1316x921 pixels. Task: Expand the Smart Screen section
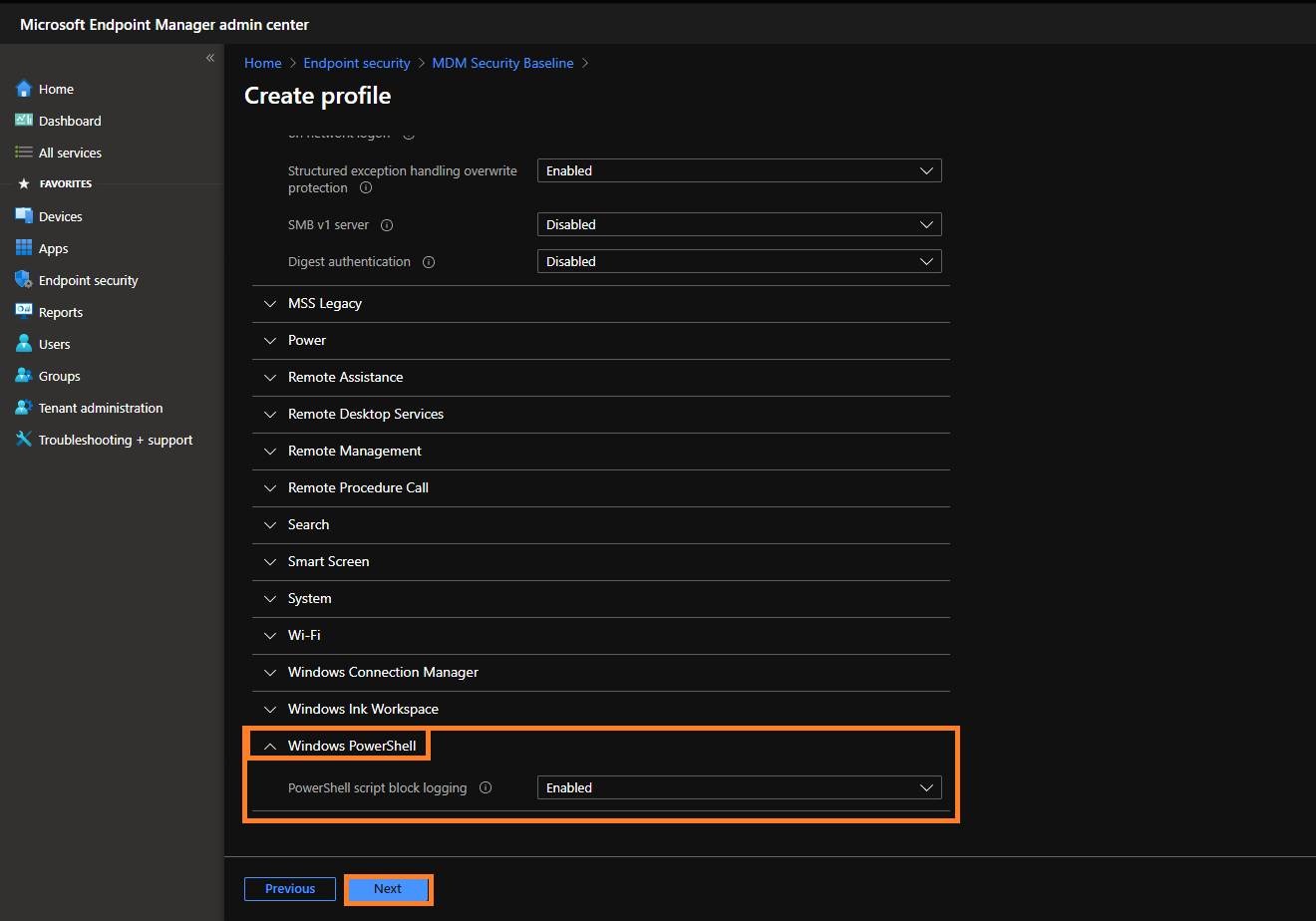601,562
